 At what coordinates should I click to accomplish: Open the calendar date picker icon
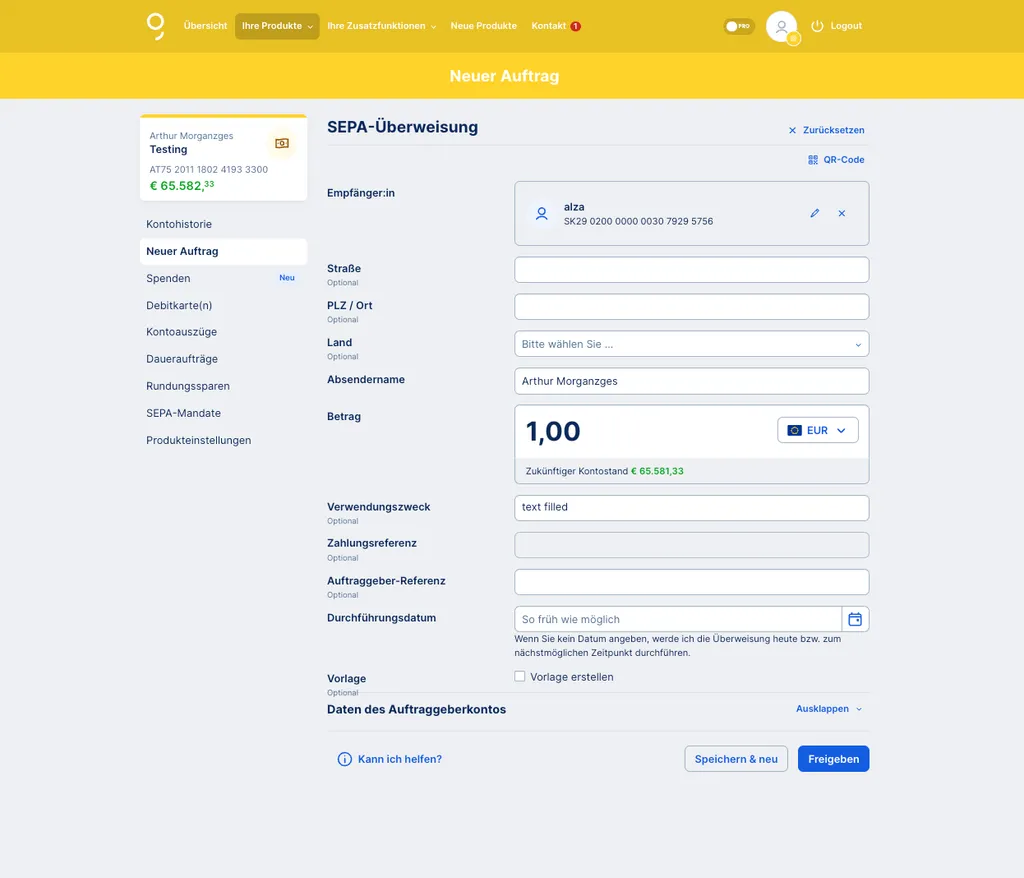coord(855,619)
